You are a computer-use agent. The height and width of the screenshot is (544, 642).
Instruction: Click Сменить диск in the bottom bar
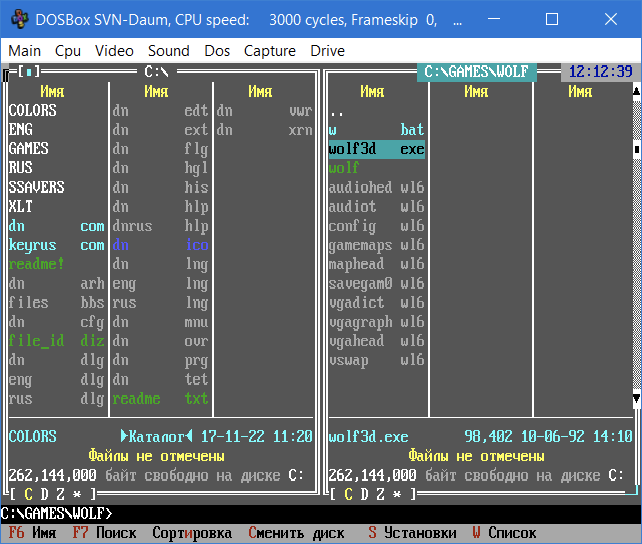[296, 533]
